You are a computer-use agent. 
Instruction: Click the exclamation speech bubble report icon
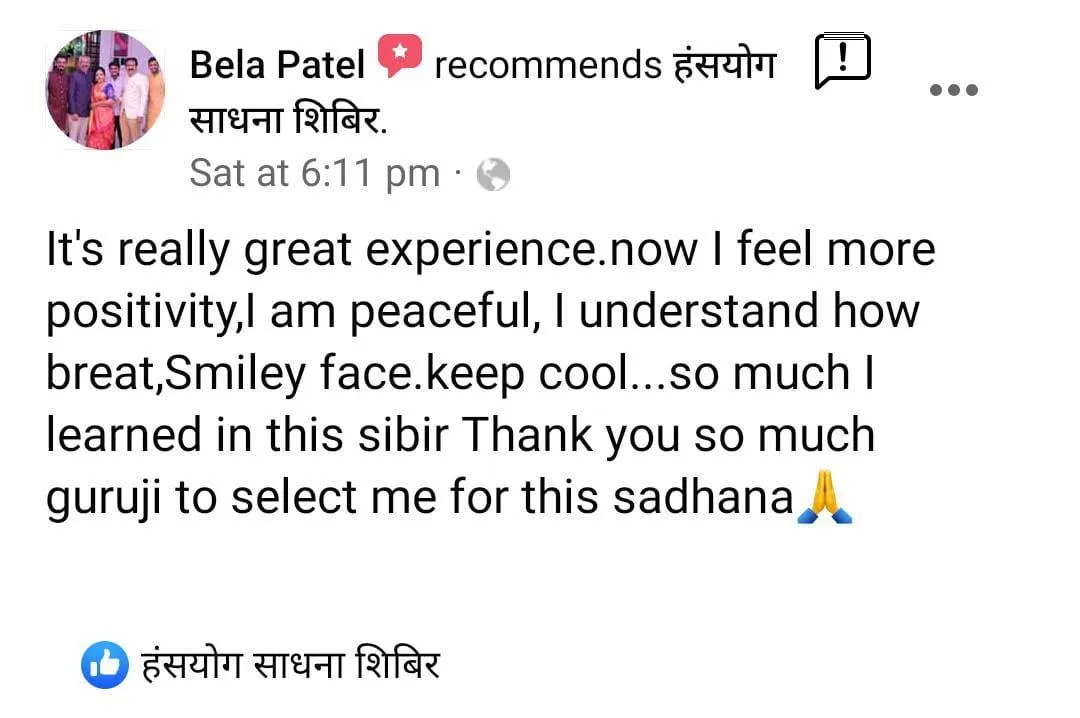click(x=842, y=61)
